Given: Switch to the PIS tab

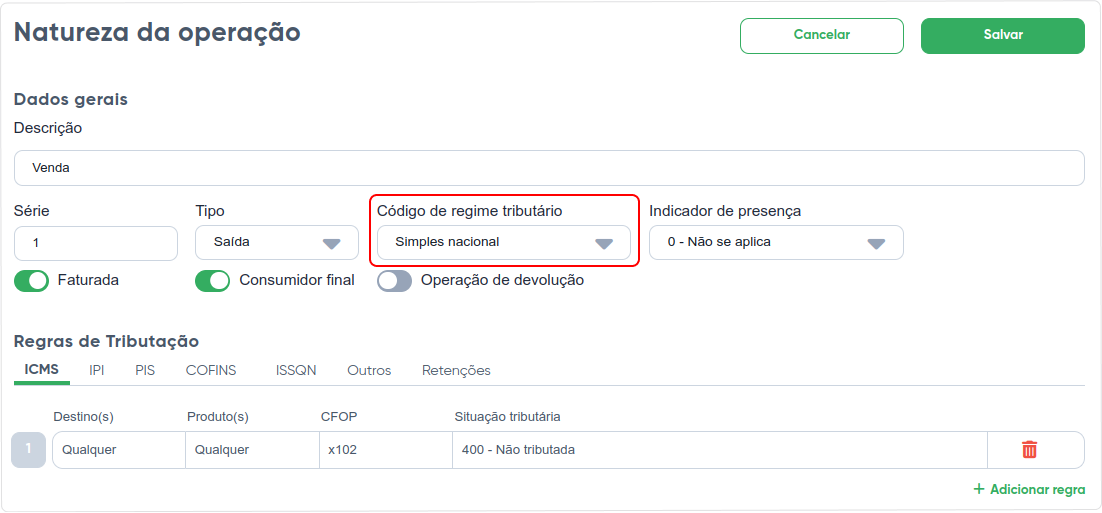Looking at the screenshot, I should click(x=145, y=370).
